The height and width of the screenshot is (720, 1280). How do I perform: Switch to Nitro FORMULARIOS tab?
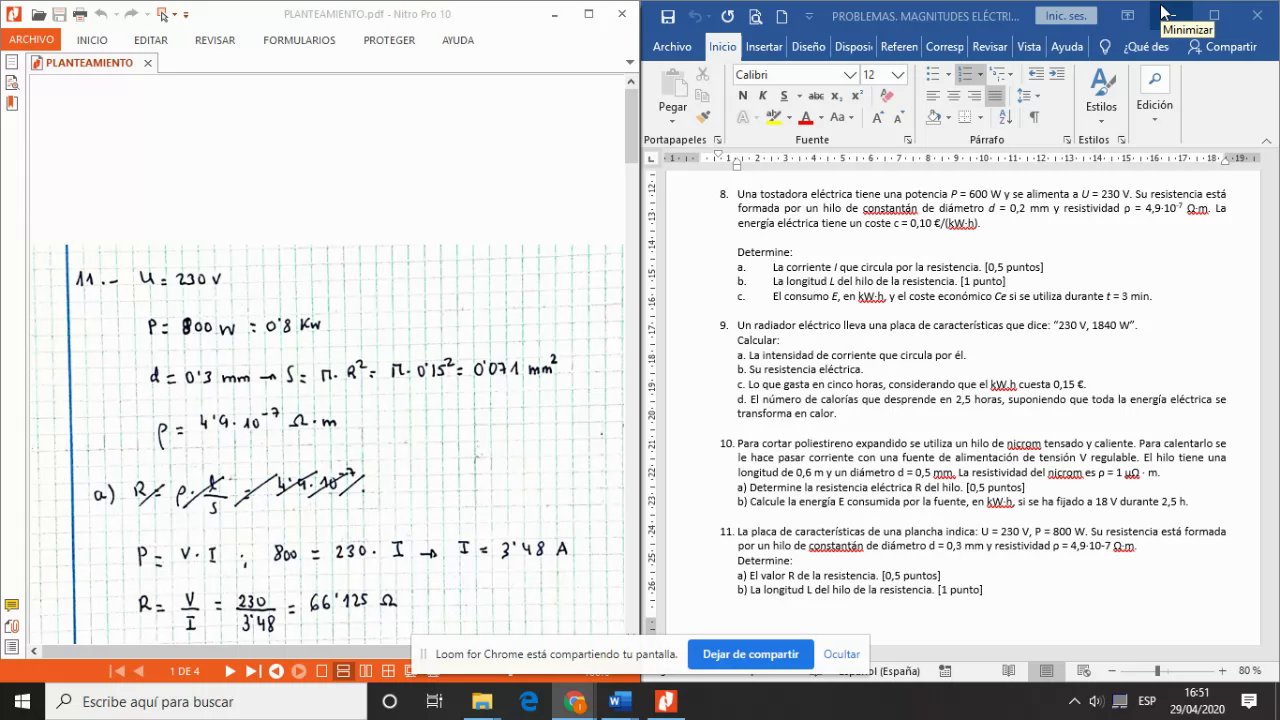[299, 40]
